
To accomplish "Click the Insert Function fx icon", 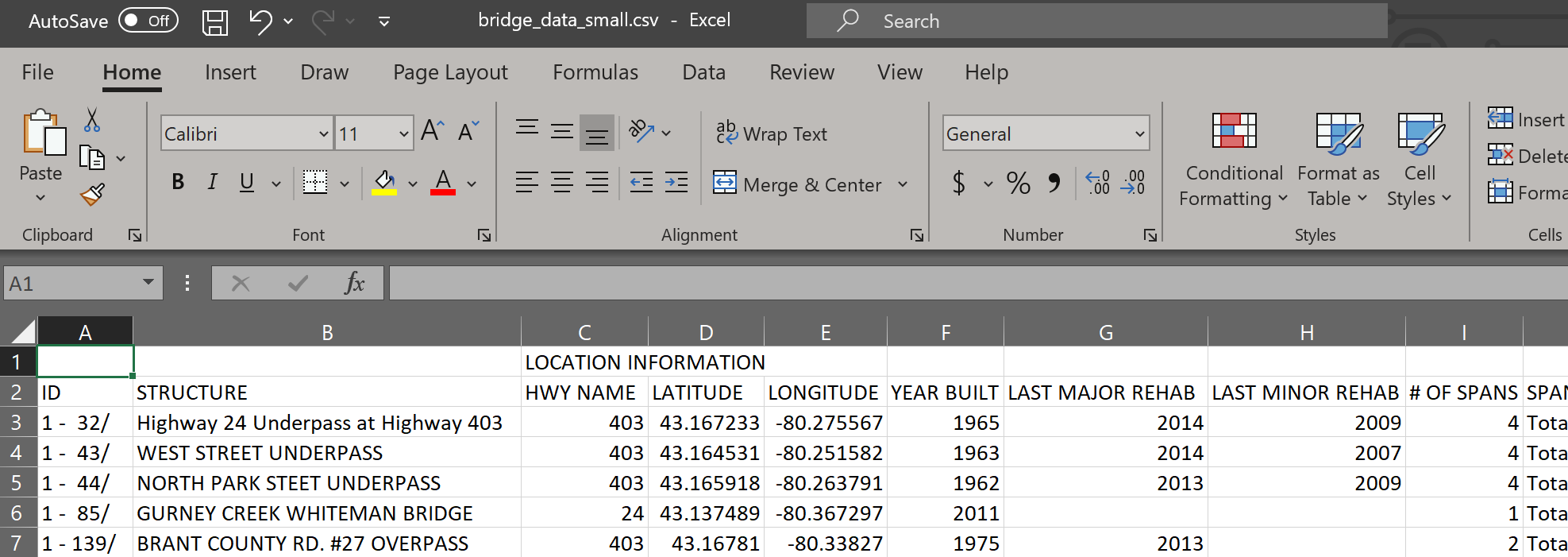I will pyautogui.click(x=355, y=283).
